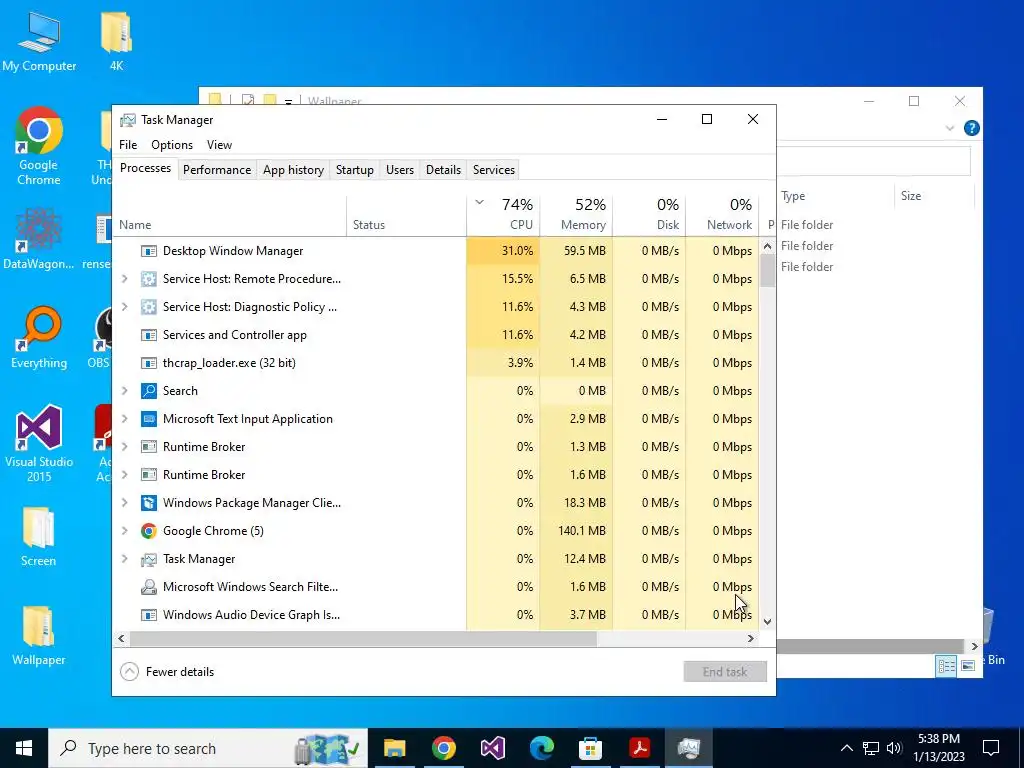Select the Everything search desktop shortcut
The image size is (1024, 768).
tap(39, 338)
